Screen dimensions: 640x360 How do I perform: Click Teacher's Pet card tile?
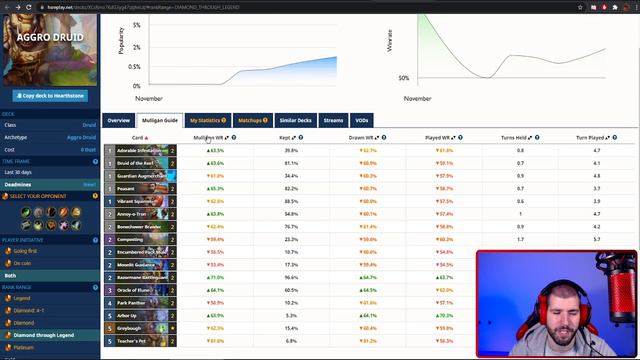pyautogui.click(x=140, y=341)
